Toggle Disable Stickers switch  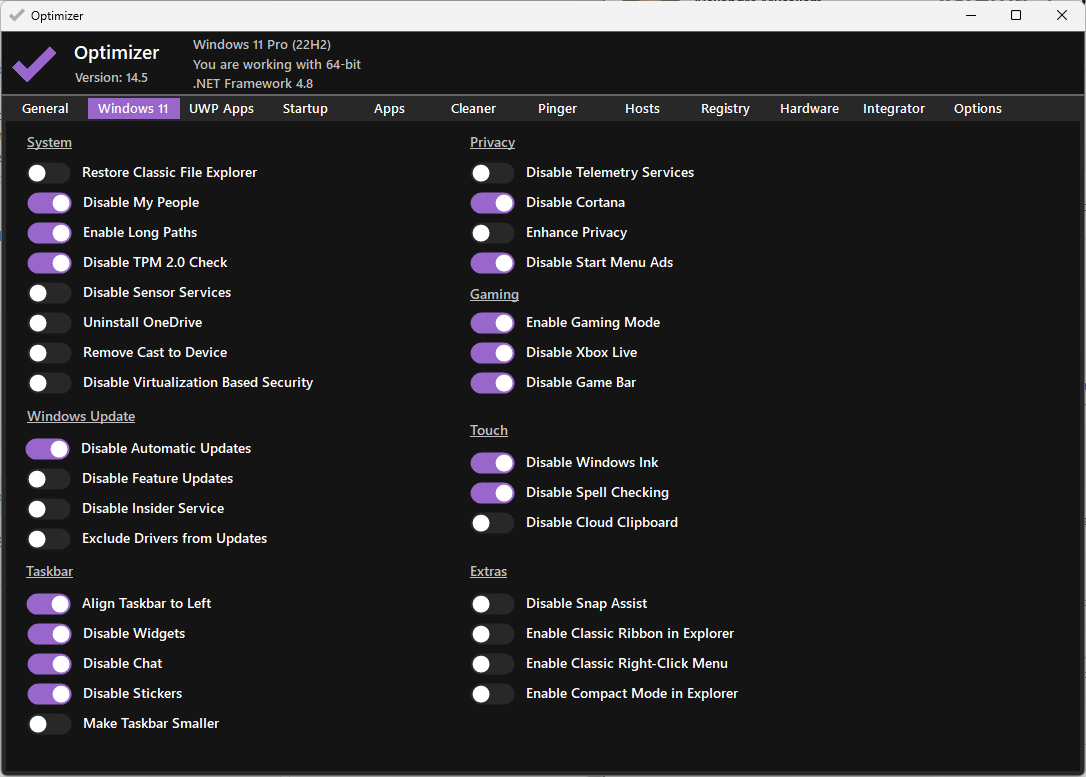(49, 694)
